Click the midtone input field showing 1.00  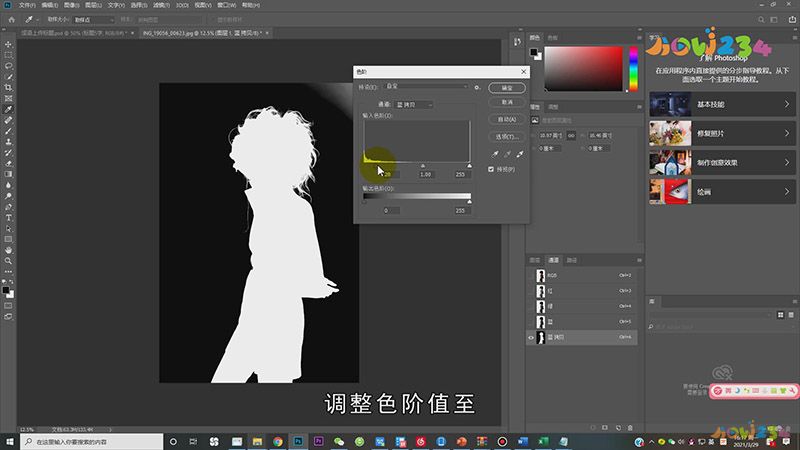click(426, 174)
